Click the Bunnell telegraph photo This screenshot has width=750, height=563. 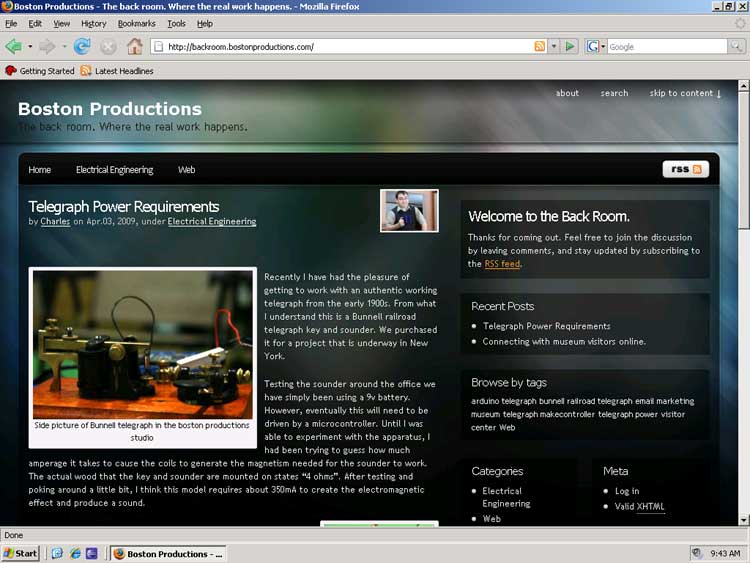pyautogui.click(x=143, y=344)
